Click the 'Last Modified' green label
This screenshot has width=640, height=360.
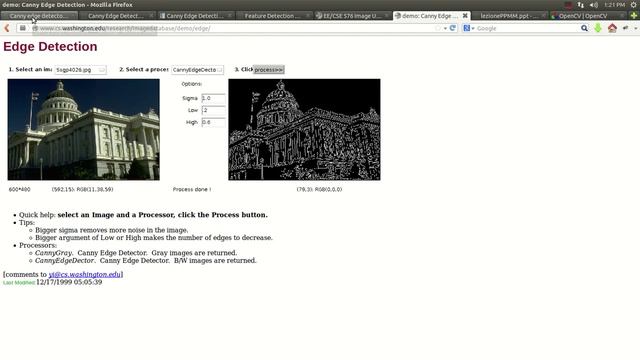pyautogui.click(x=19, y=282)
